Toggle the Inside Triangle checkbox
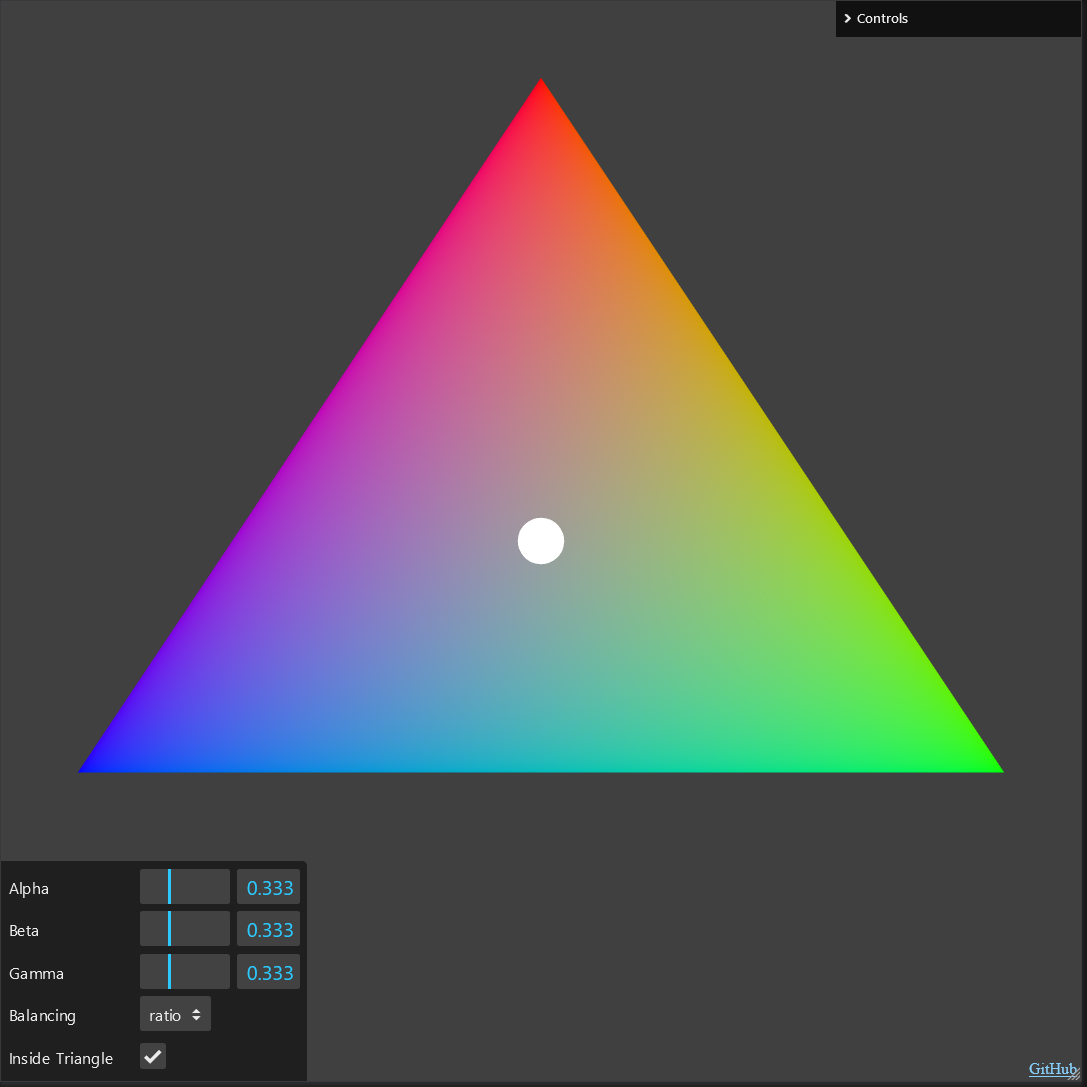Viewport: 1087px width, 1087px height. 153,1055
